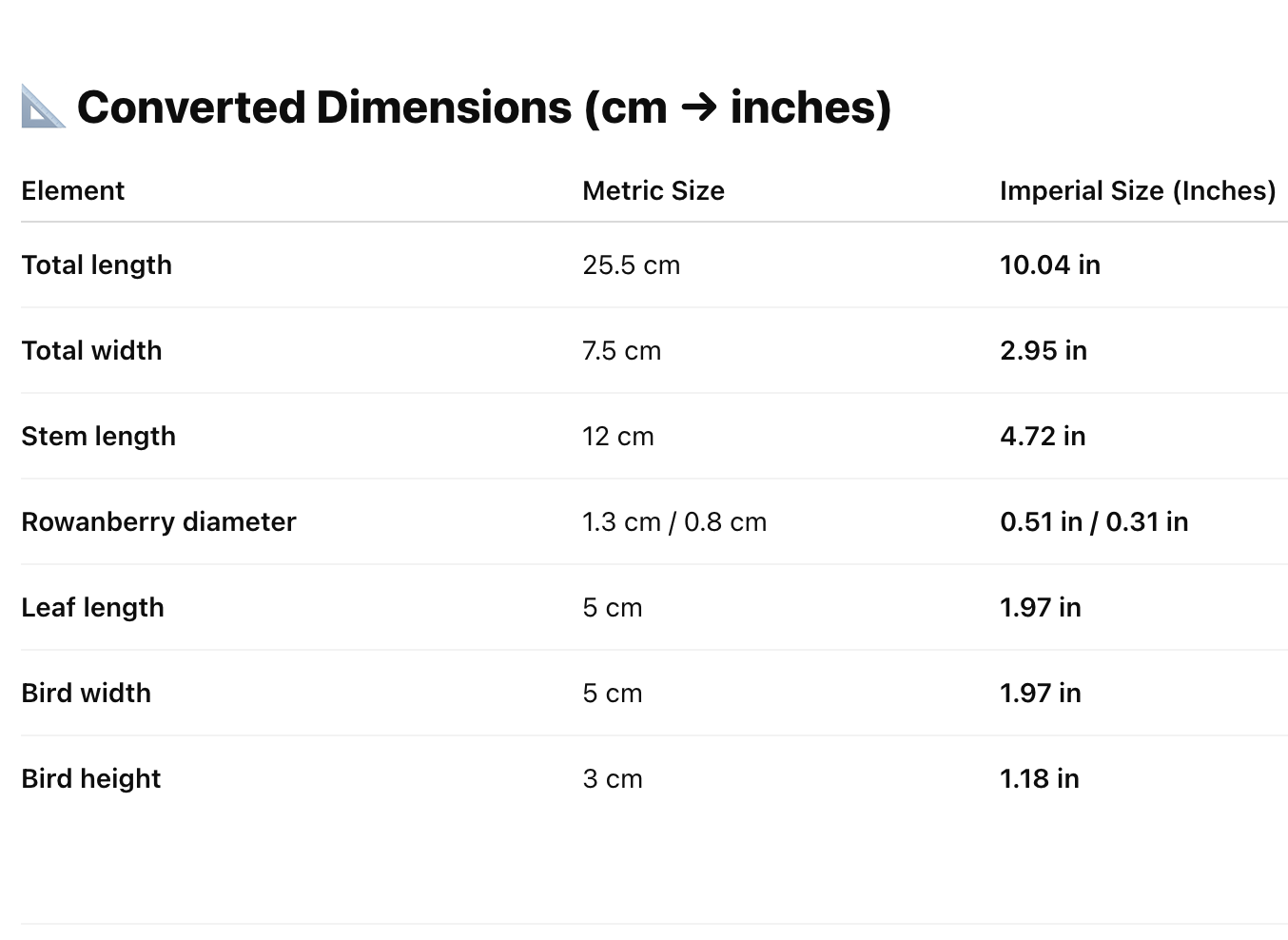Select the Total width row label

(91, 350)
